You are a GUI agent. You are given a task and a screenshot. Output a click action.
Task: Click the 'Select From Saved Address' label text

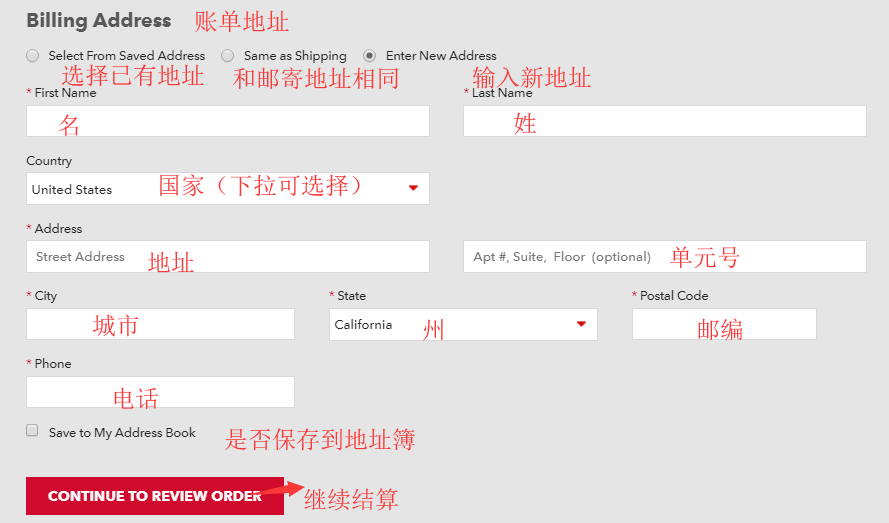point(126,56)
